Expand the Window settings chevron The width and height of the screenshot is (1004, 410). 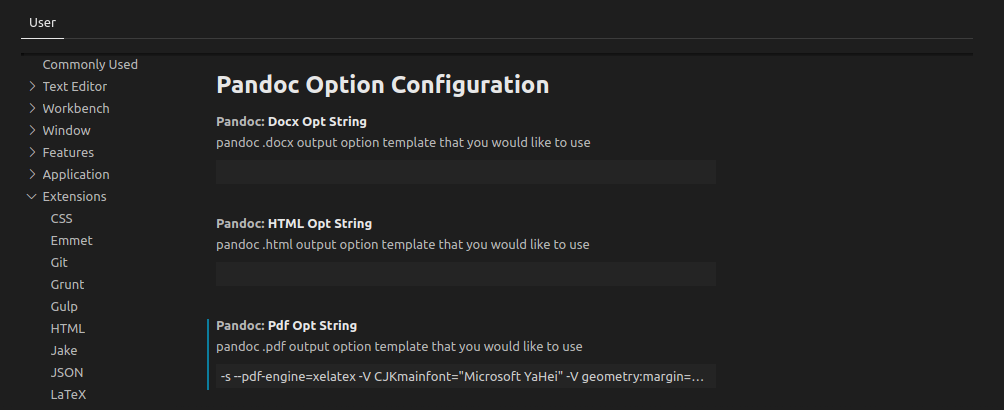pos(32,130)
